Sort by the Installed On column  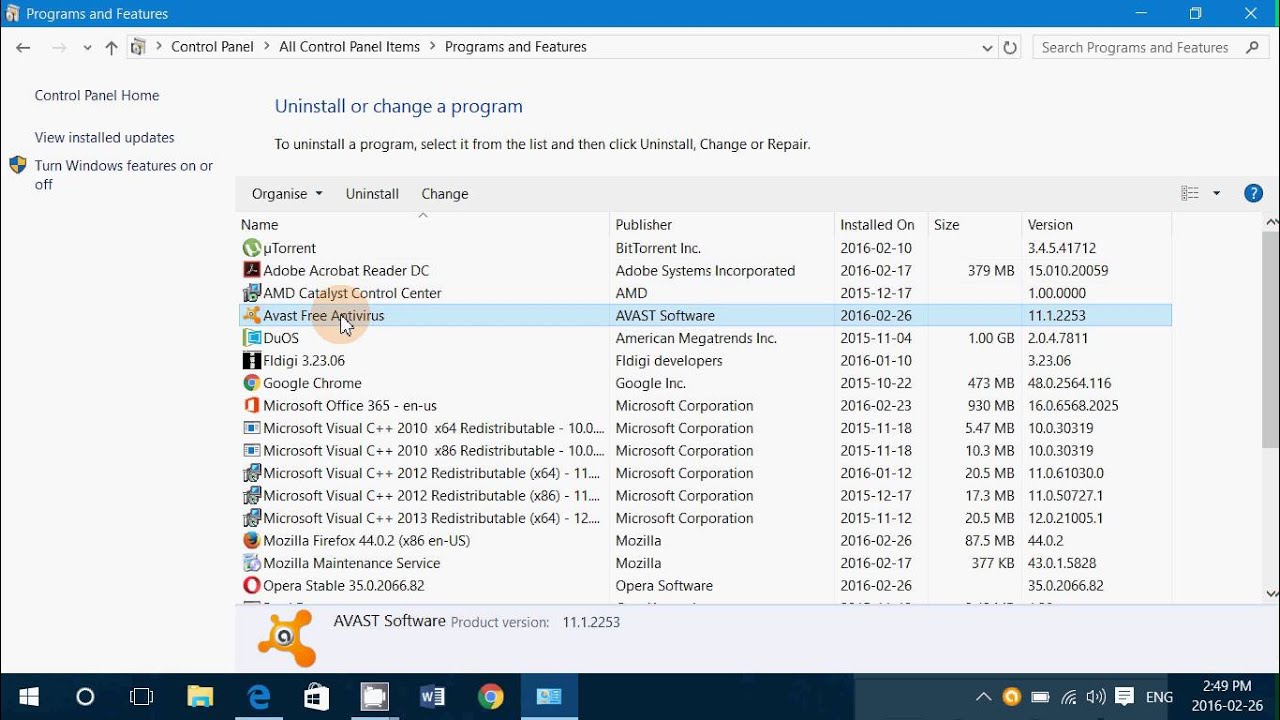(x=881, y=225)
